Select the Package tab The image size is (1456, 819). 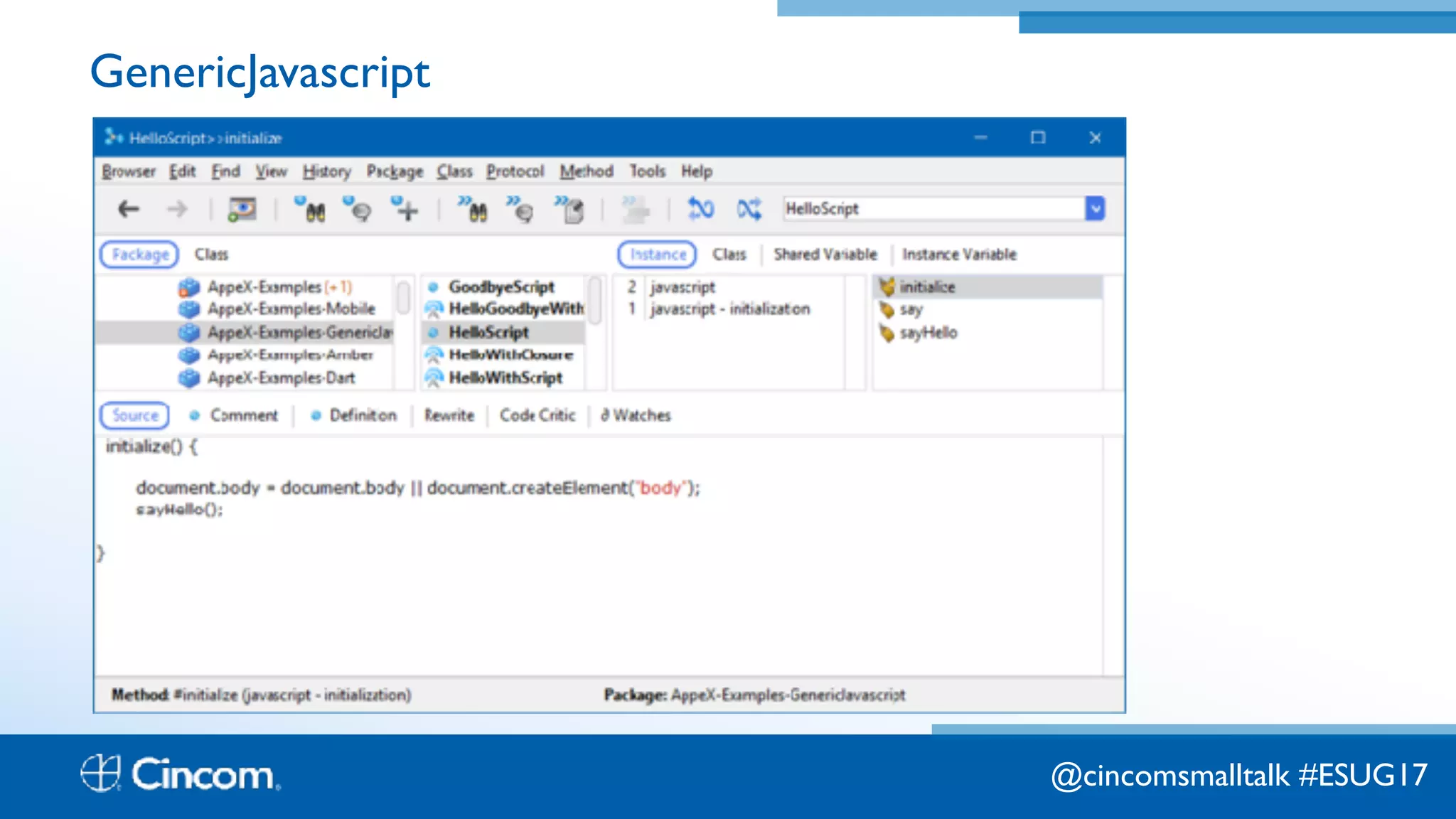pos(139,255)
